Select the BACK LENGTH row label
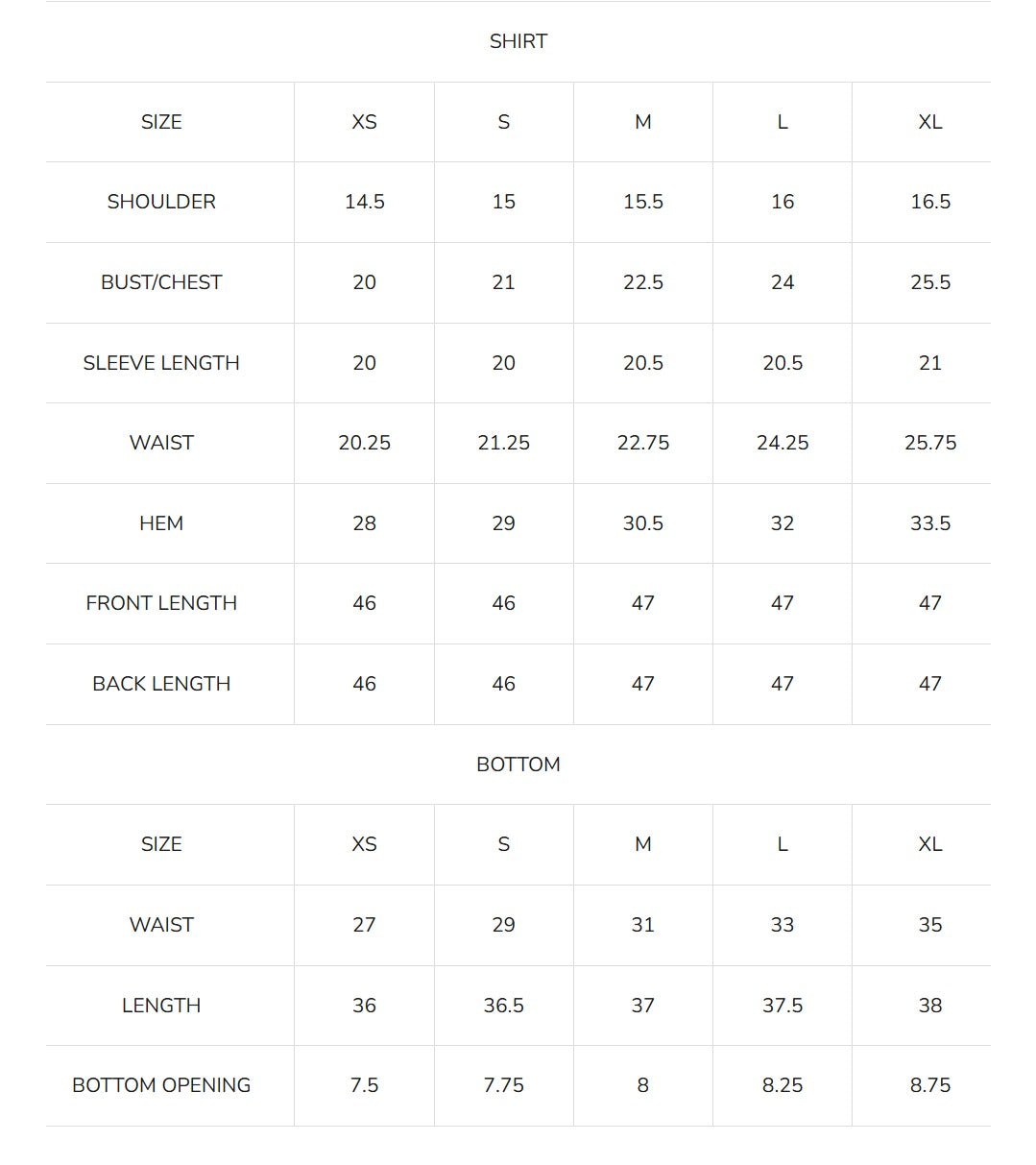1036x1165 pixels. (x=161, y=684)
